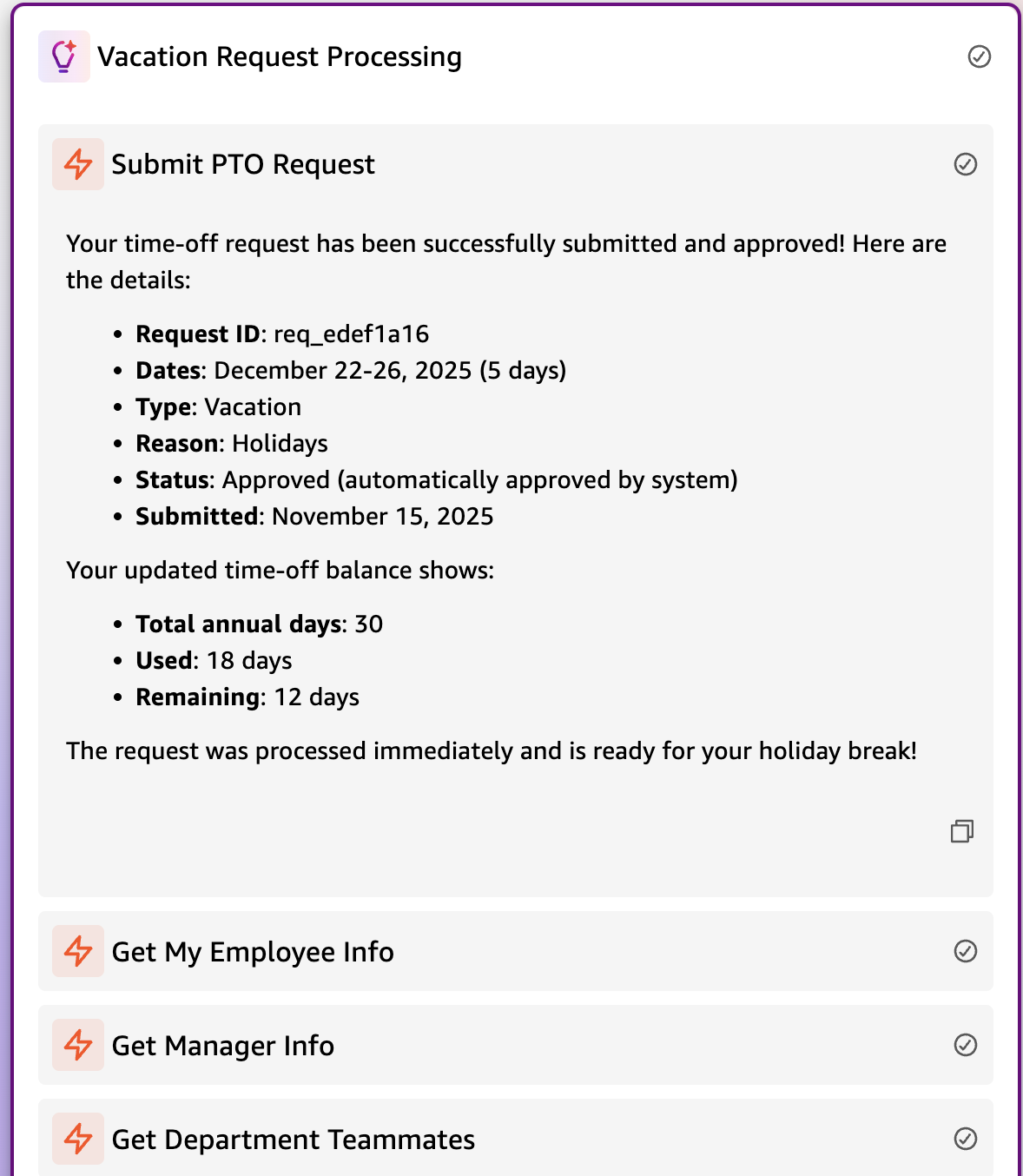1023x1176 pixels.
Task: Expand the Get My Employee Info step
Action: [253, 952]
